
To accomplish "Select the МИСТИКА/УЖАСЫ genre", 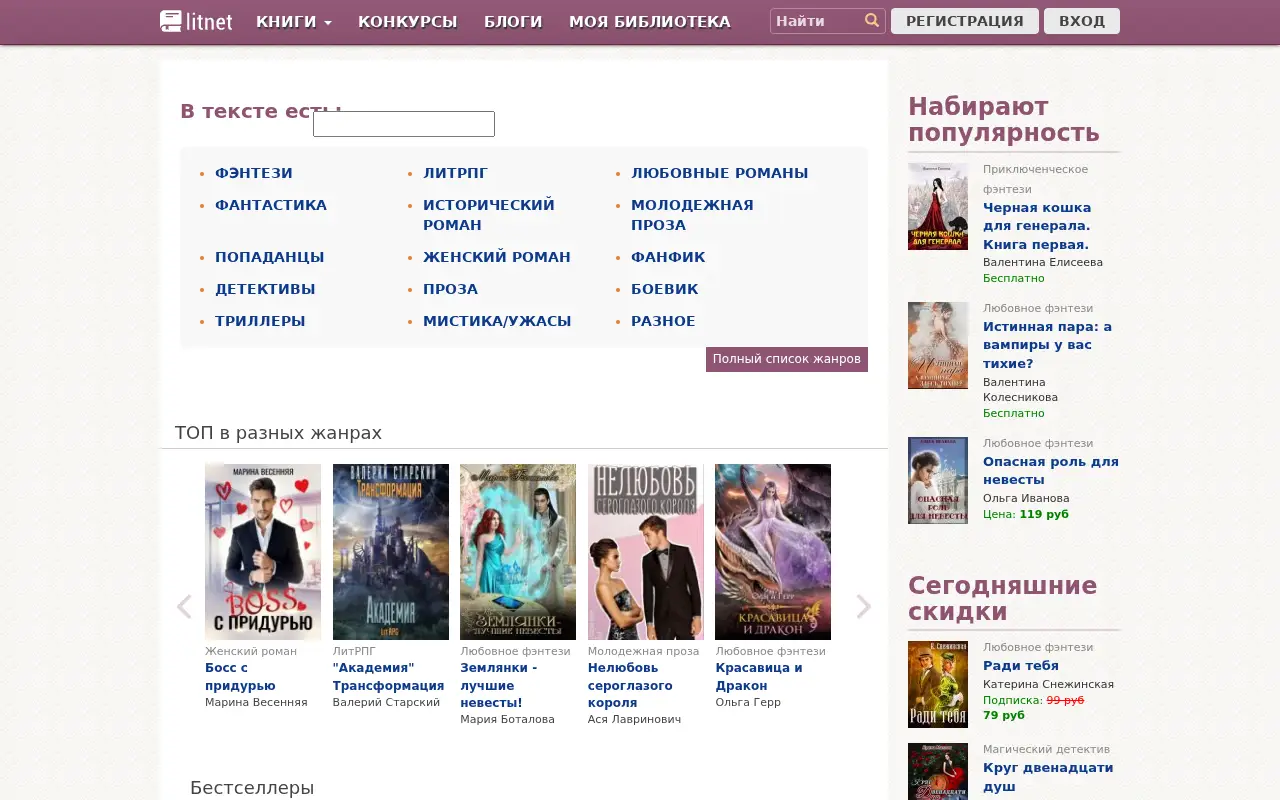I will 497,321.
